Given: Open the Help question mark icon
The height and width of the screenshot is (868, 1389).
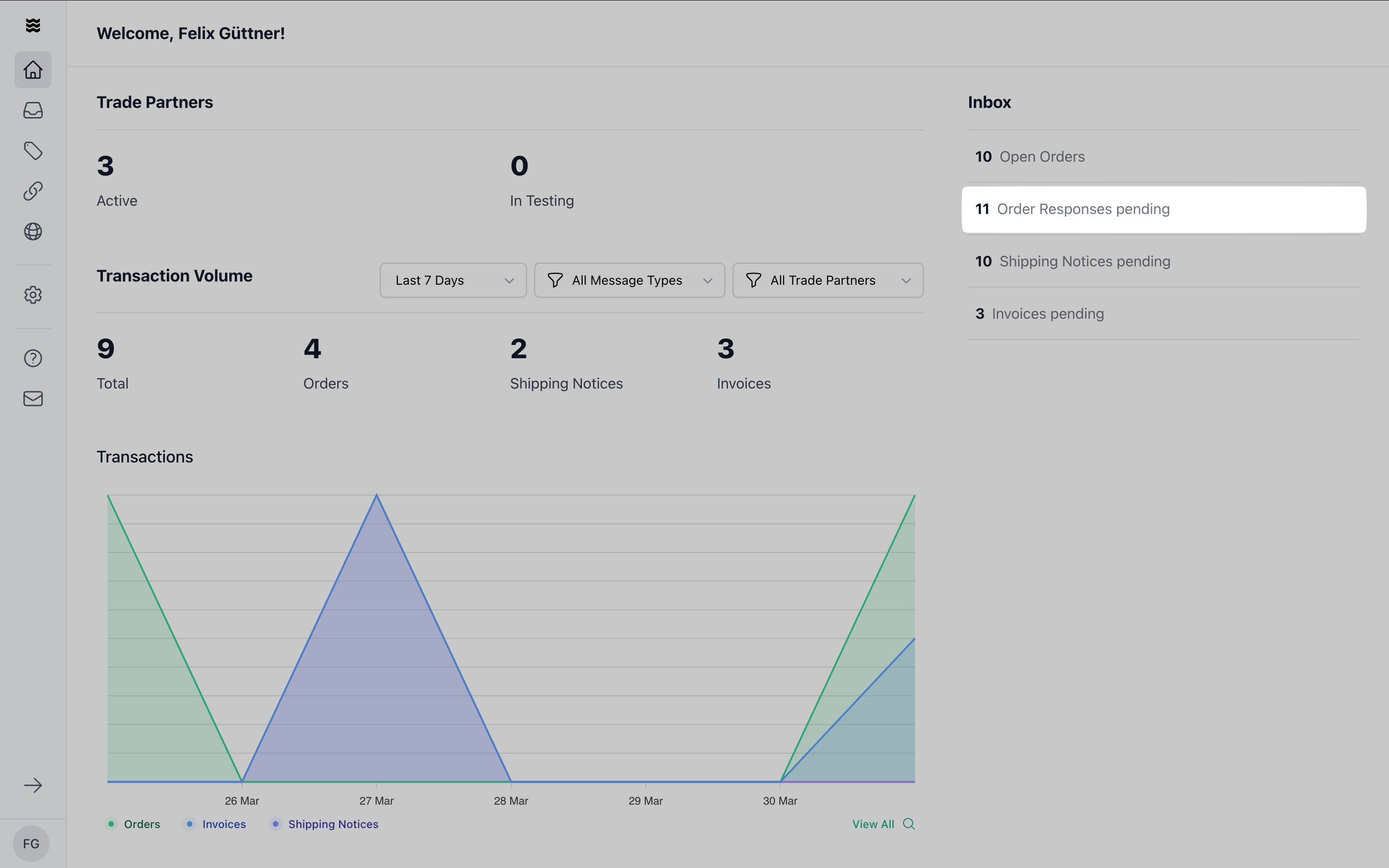Looking at the screenshot, I should (33, 358).
